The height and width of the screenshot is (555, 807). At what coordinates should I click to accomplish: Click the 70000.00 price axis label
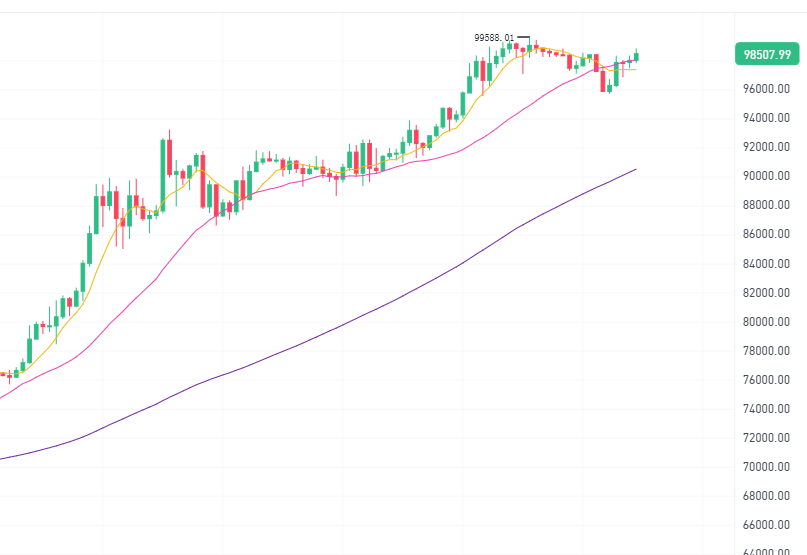[x=766, y=467]
